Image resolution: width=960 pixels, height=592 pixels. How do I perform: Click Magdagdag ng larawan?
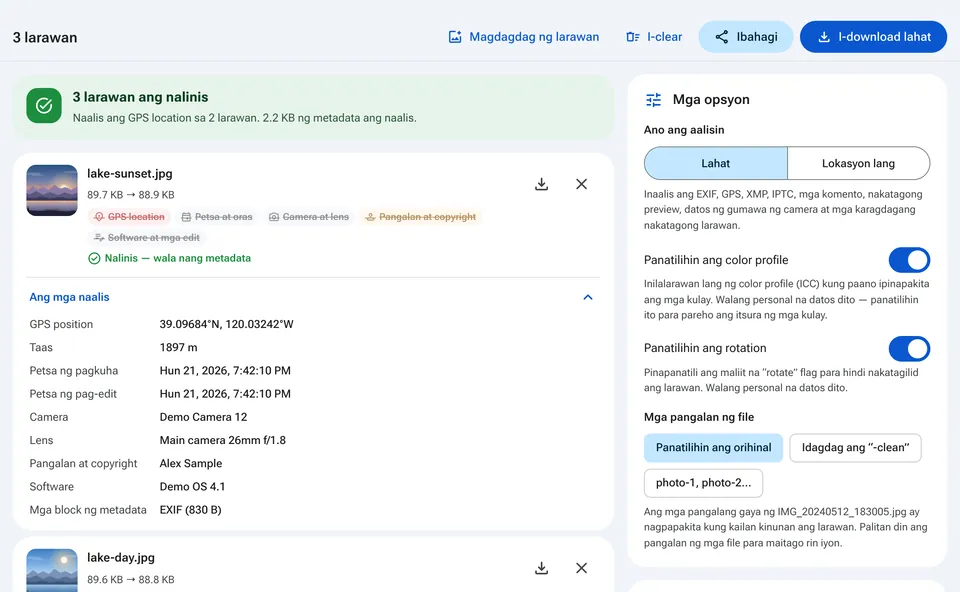(x=524, y=37)
